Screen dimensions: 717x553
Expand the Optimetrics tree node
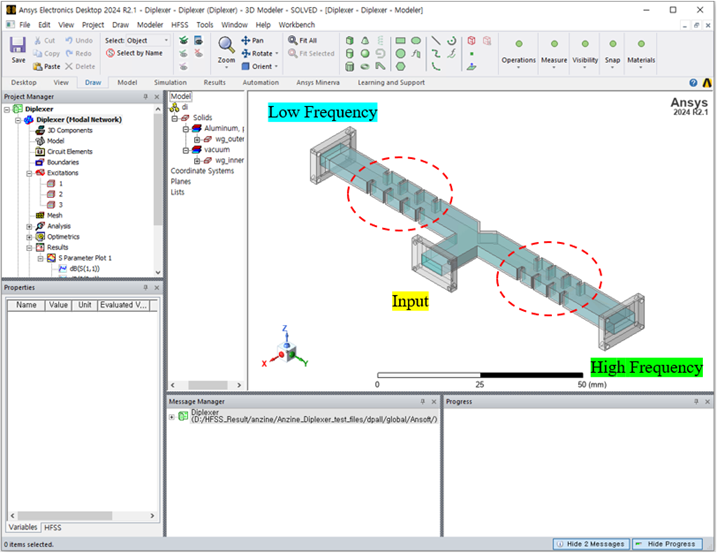point(29,237)
